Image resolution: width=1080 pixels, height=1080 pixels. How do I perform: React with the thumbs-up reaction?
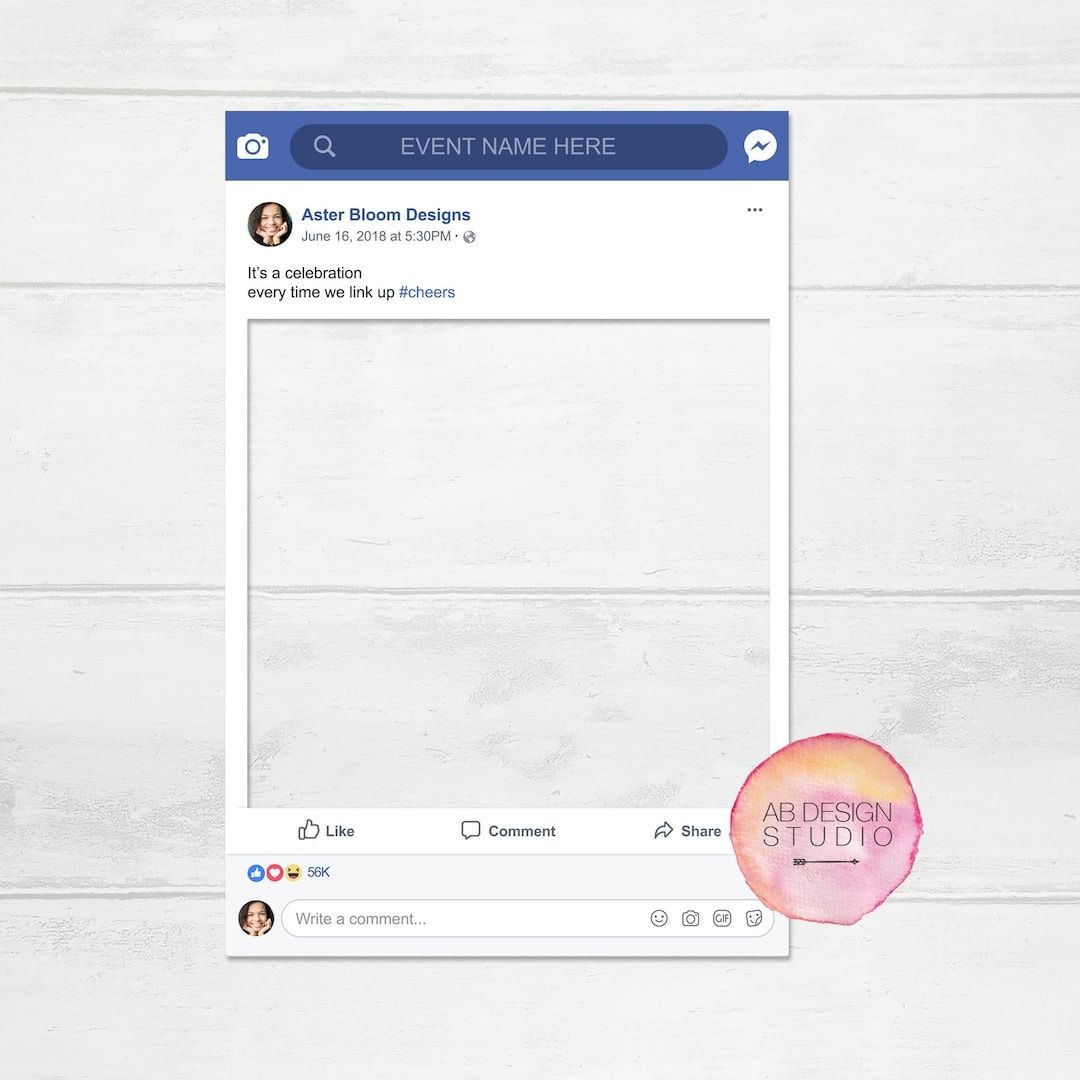coord(256,872)
